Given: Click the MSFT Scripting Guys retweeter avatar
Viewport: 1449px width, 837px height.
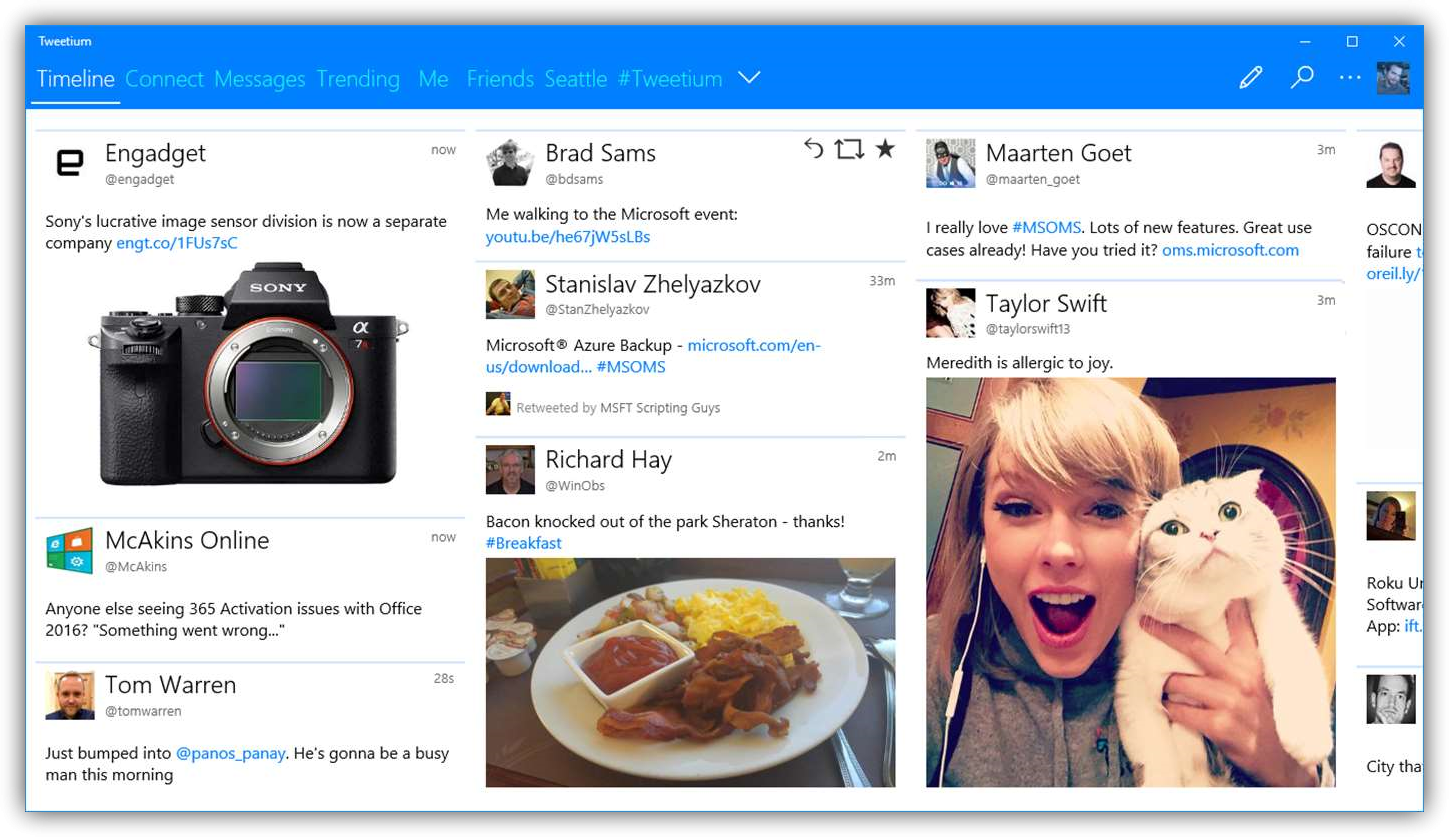Looking at the screenshot, I should coord(498,403).
